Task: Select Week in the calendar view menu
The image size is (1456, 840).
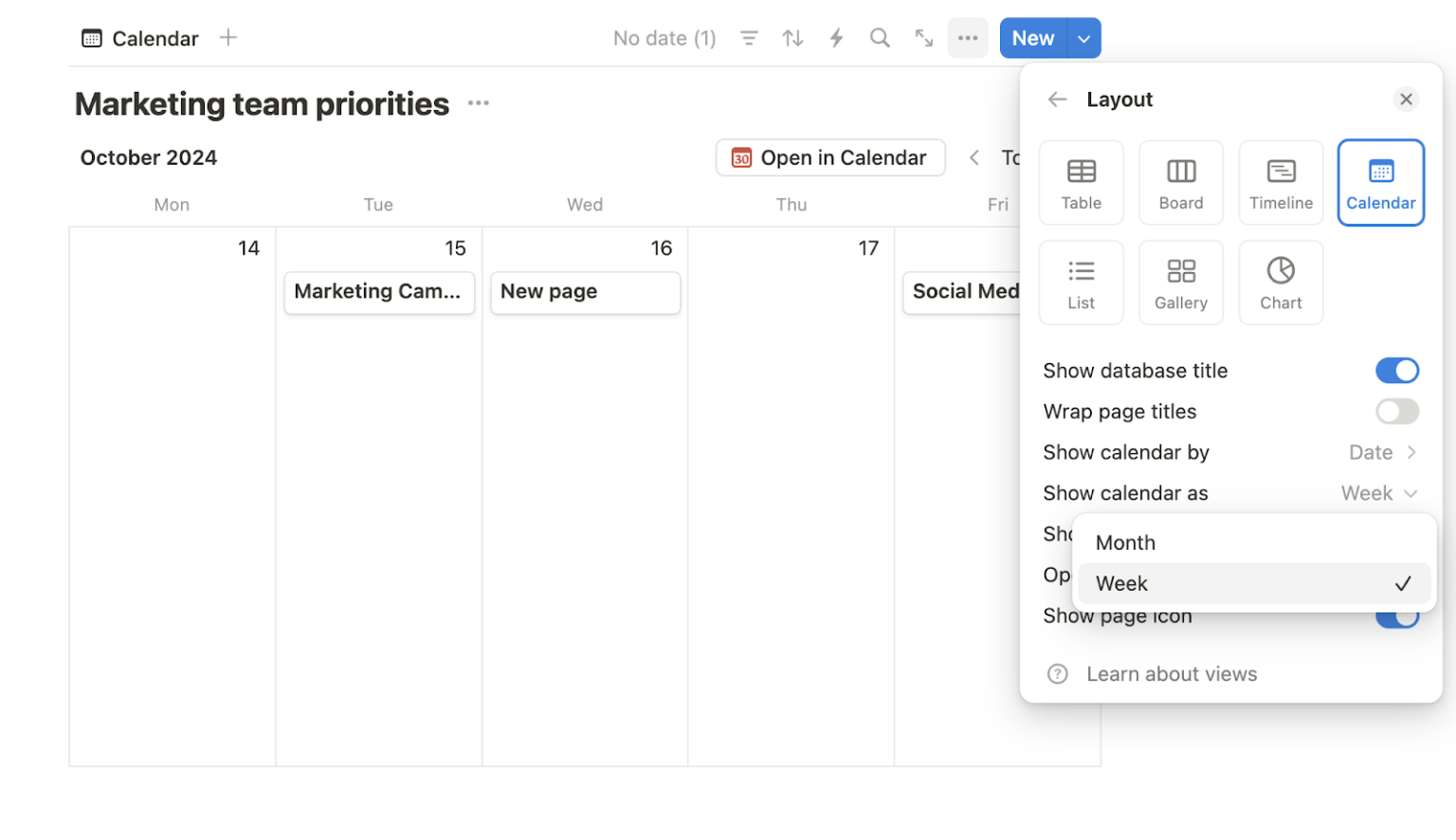Action: (1121, 583)
